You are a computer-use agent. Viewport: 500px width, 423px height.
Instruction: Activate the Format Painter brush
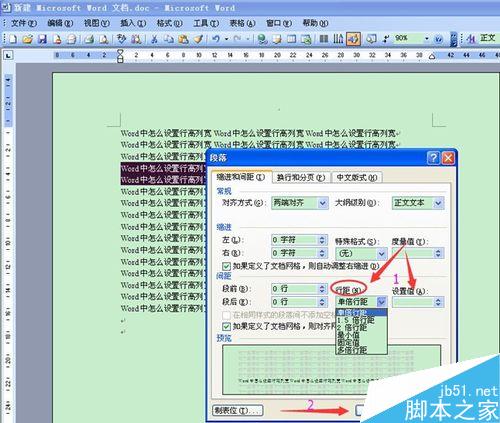pyautogui.click(x=198, y=39)
